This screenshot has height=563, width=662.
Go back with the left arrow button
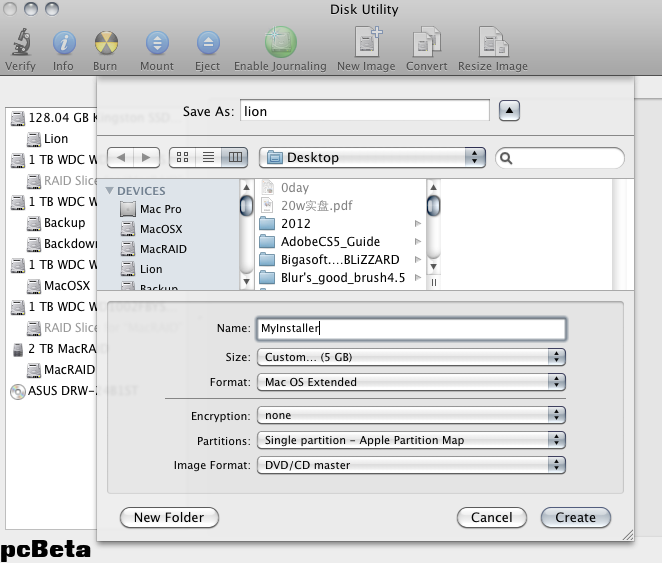(121, 158)
